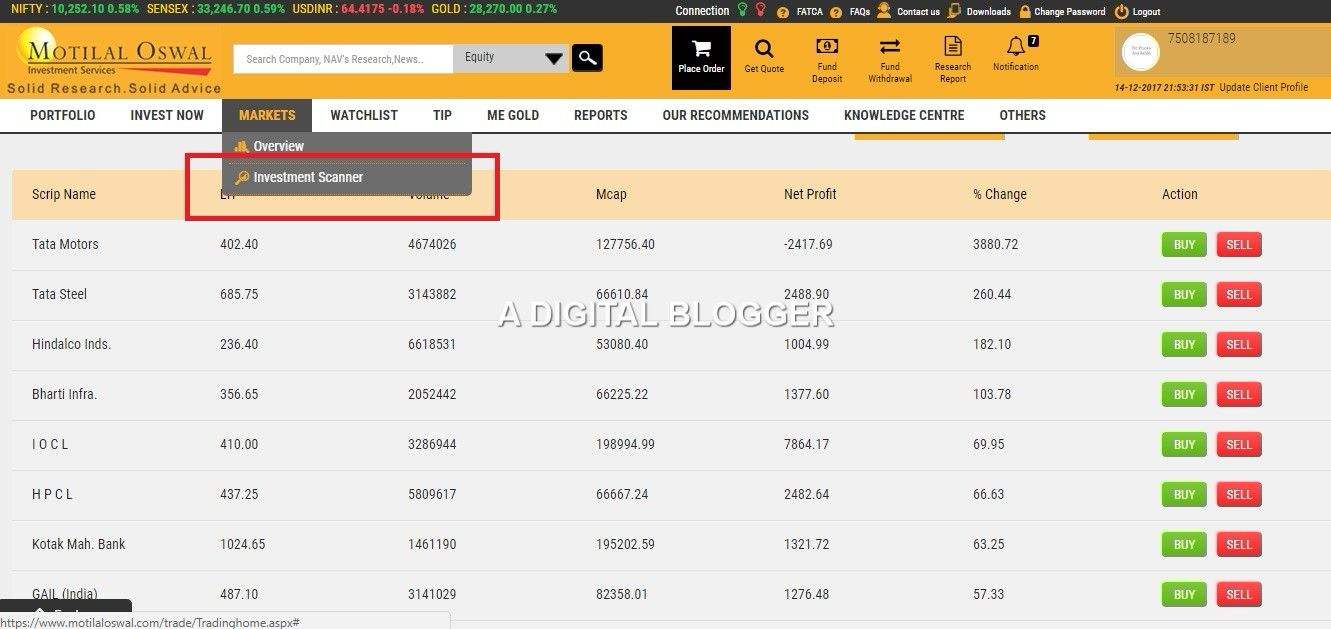Choose Overview in the Markets submenu
The height and width of the screenshot is (629, 1331).
click(x=278, y=146)
